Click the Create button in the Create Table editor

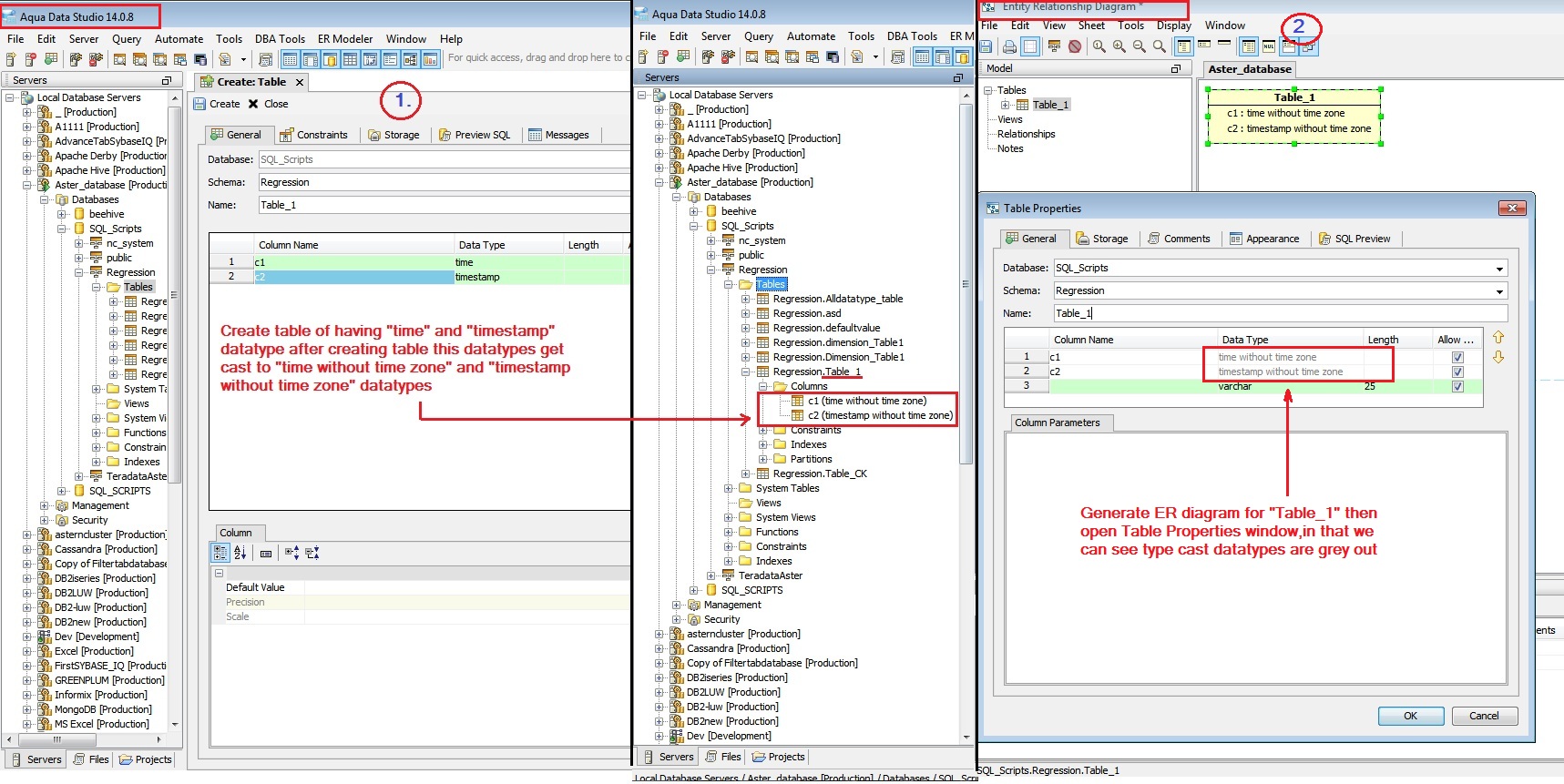tap(217, 104)
